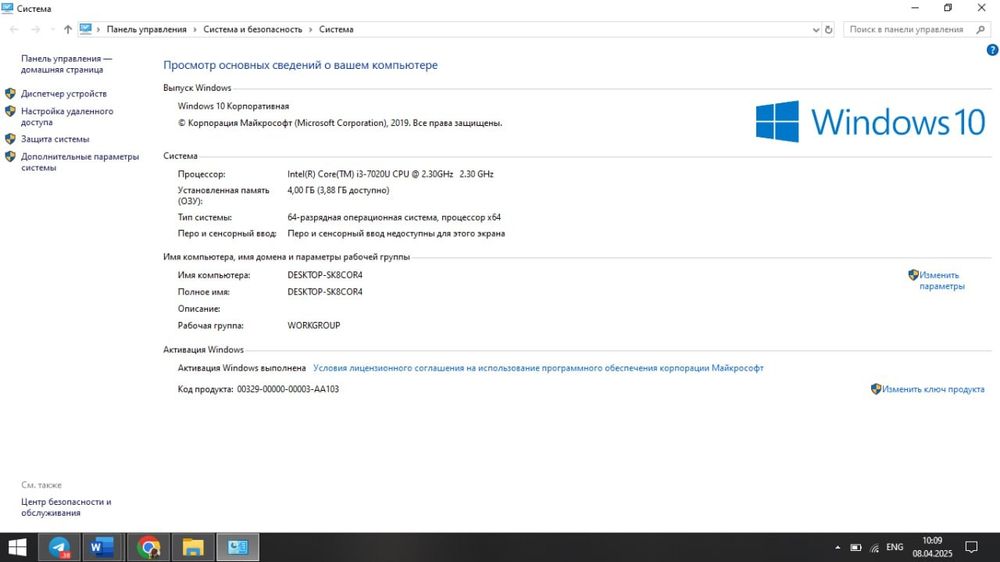
Task: Open the clock and date flyout
Action: point(932,547)
